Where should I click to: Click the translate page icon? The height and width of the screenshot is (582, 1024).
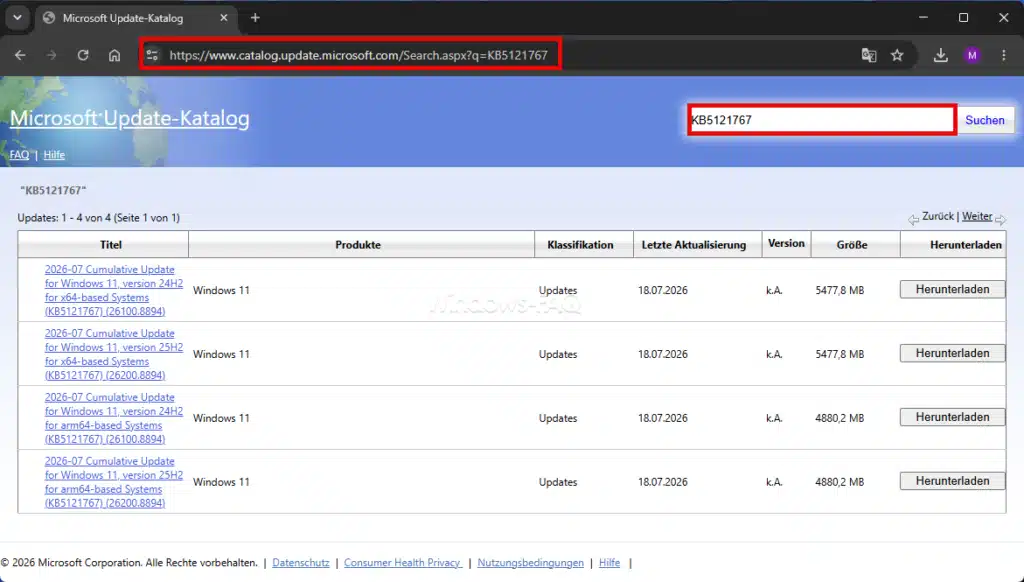[869, 56]
